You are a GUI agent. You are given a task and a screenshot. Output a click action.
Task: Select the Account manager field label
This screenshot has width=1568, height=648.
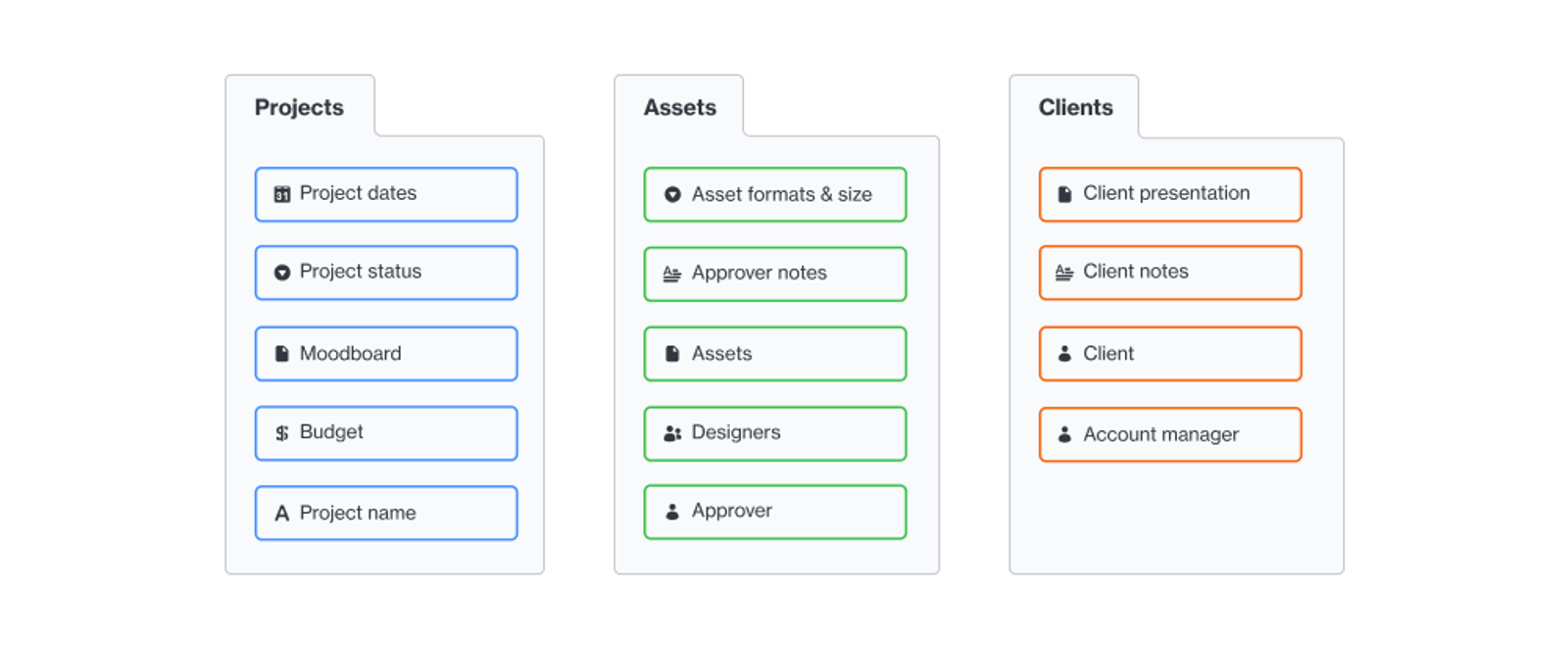tap(1161, 434)
